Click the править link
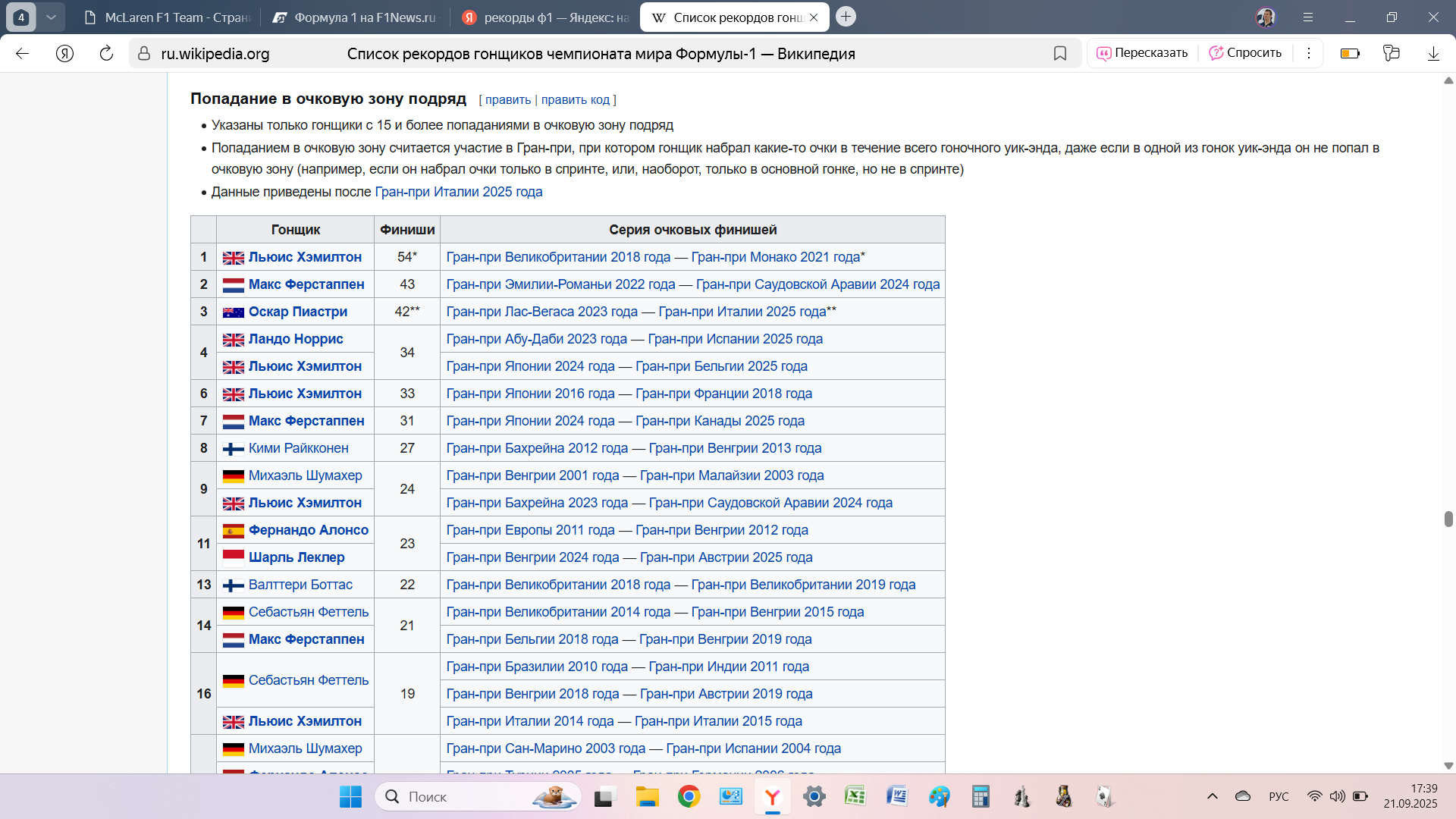Screen dimensions: 1456x819 point(507,99)
